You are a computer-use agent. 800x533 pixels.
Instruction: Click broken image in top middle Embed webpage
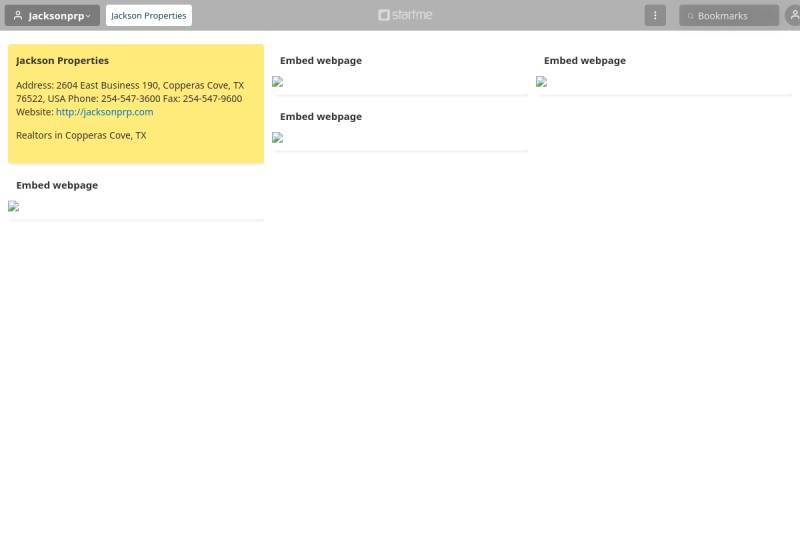pyautogui.click(x=278, y=82)
